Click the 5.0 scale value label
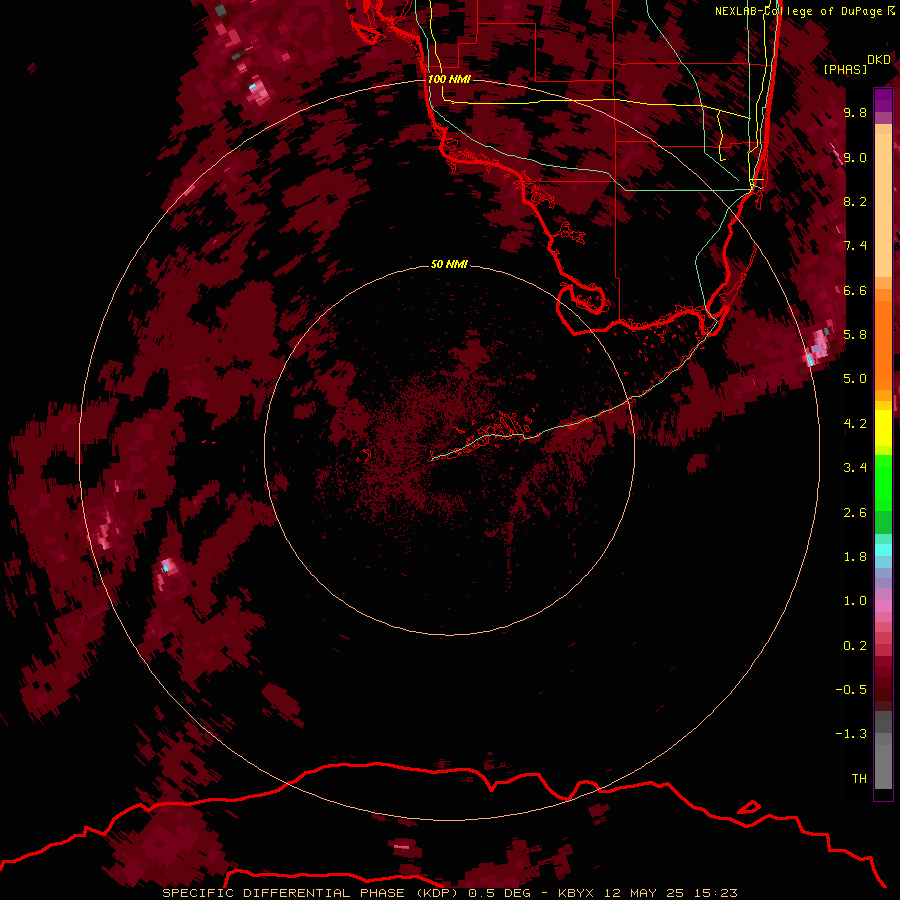 pos(855,379)
